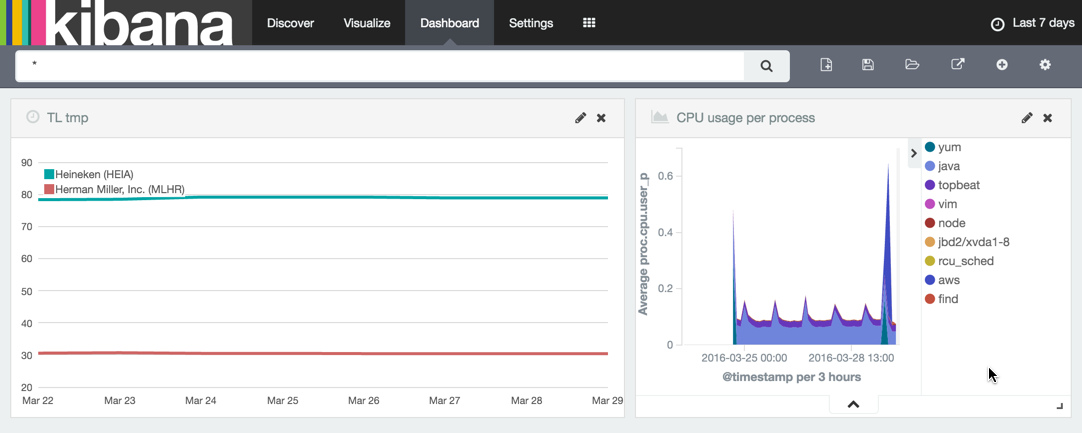
Task: Add a visualization with plus icon
Action: point(1001,65)
